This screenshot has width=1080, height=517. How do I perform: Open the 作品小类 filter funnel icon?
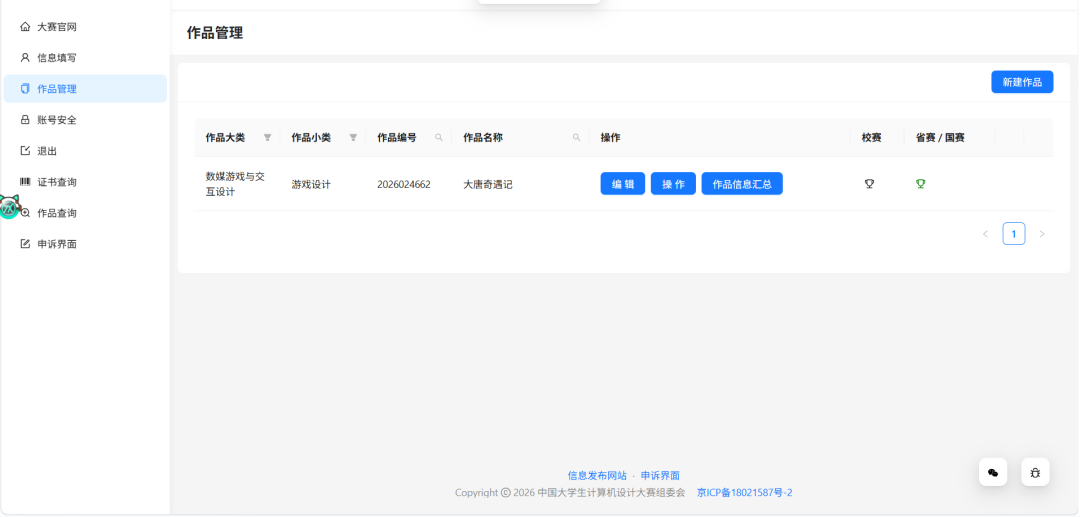[353, 138]
